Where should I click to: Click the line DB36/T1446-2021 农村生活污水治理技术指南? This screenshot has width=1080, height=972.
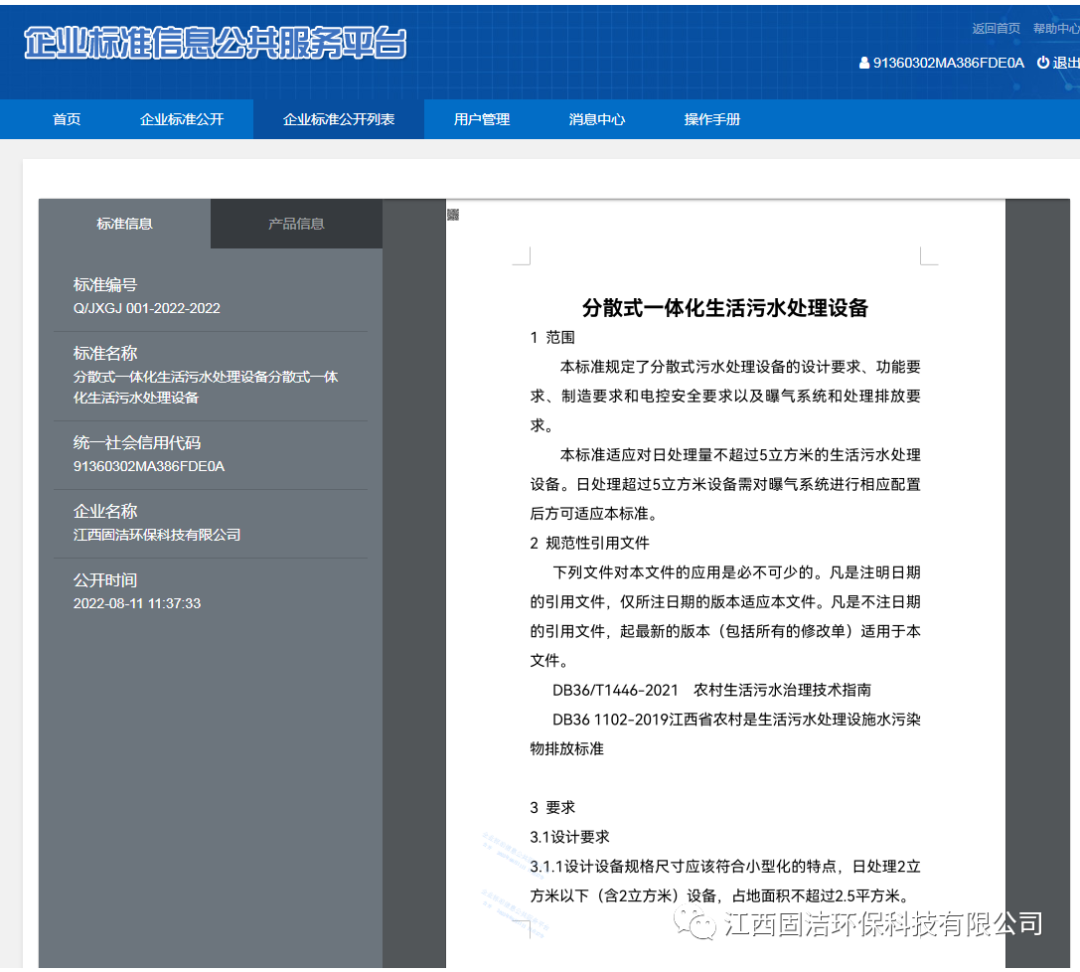point(712,690)
